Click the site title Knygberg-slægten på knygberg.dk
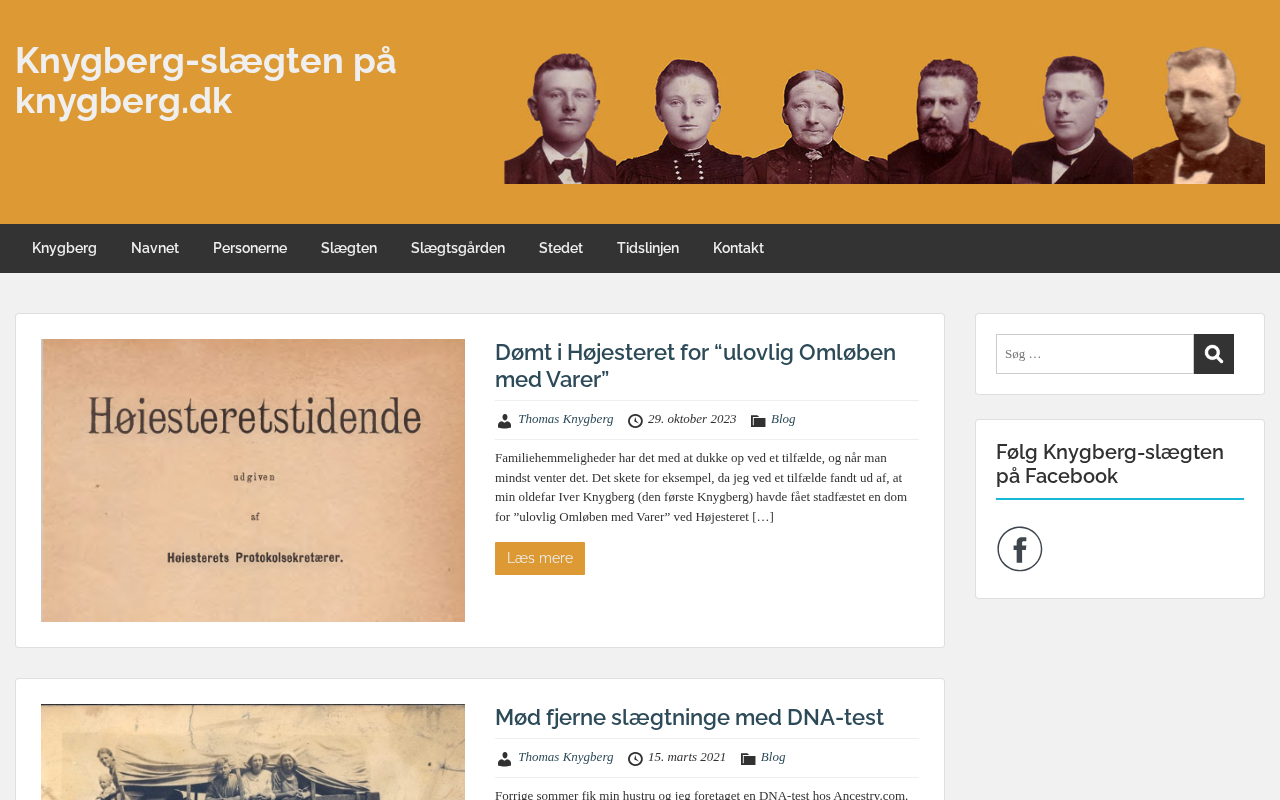The image size is (1280, 800). click(206, 81)
